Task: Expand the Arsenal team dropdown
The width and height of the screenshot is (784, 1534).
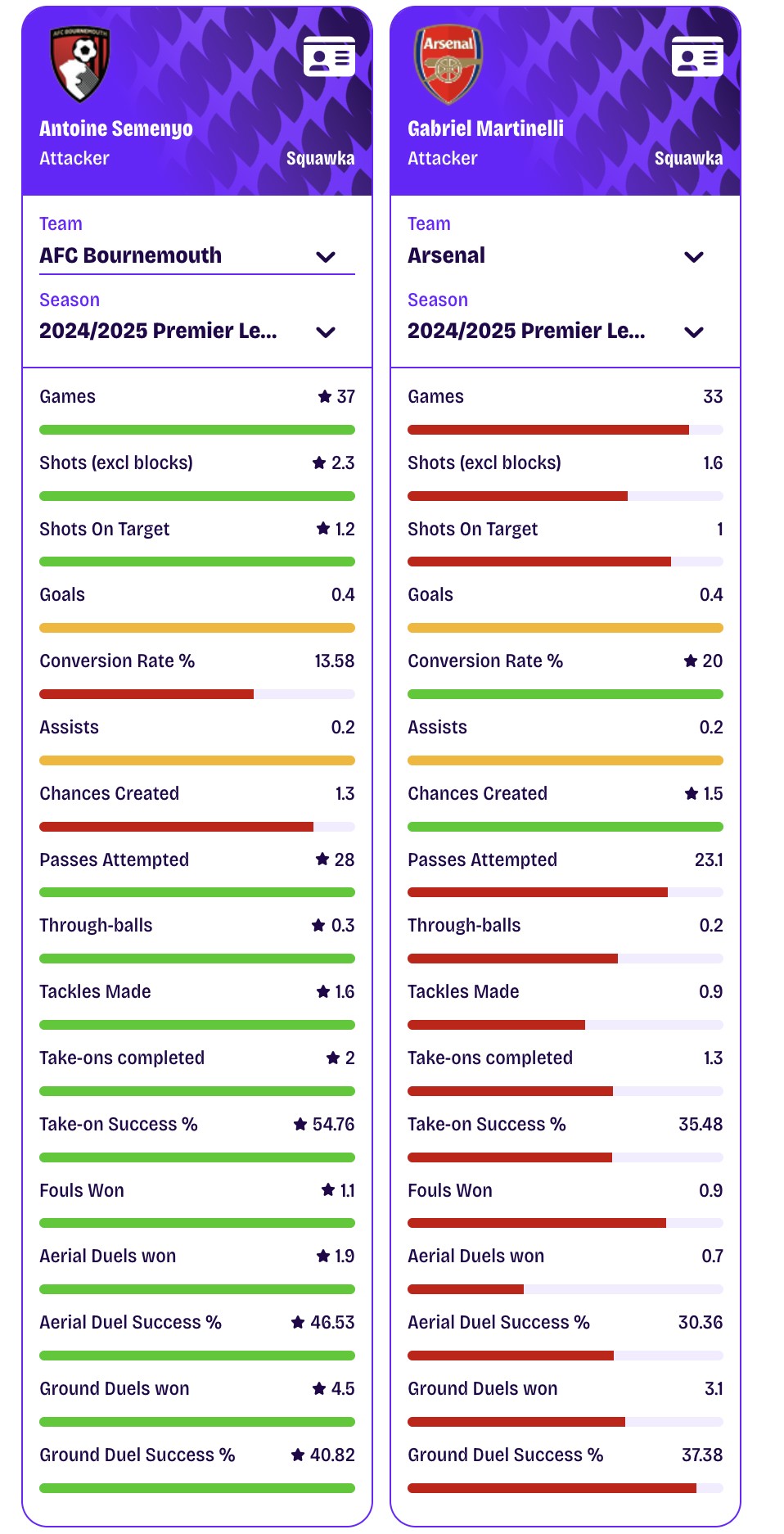Action: (x=565, y=255)
